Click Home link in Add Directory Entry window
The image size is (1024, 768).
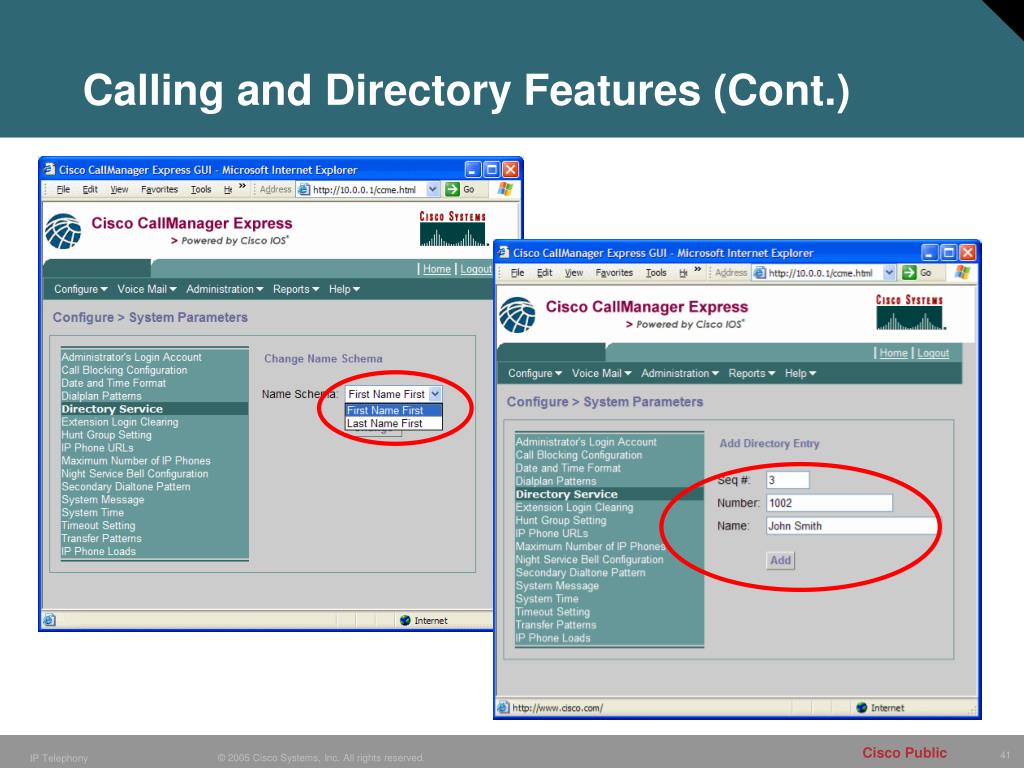(893, 353)
